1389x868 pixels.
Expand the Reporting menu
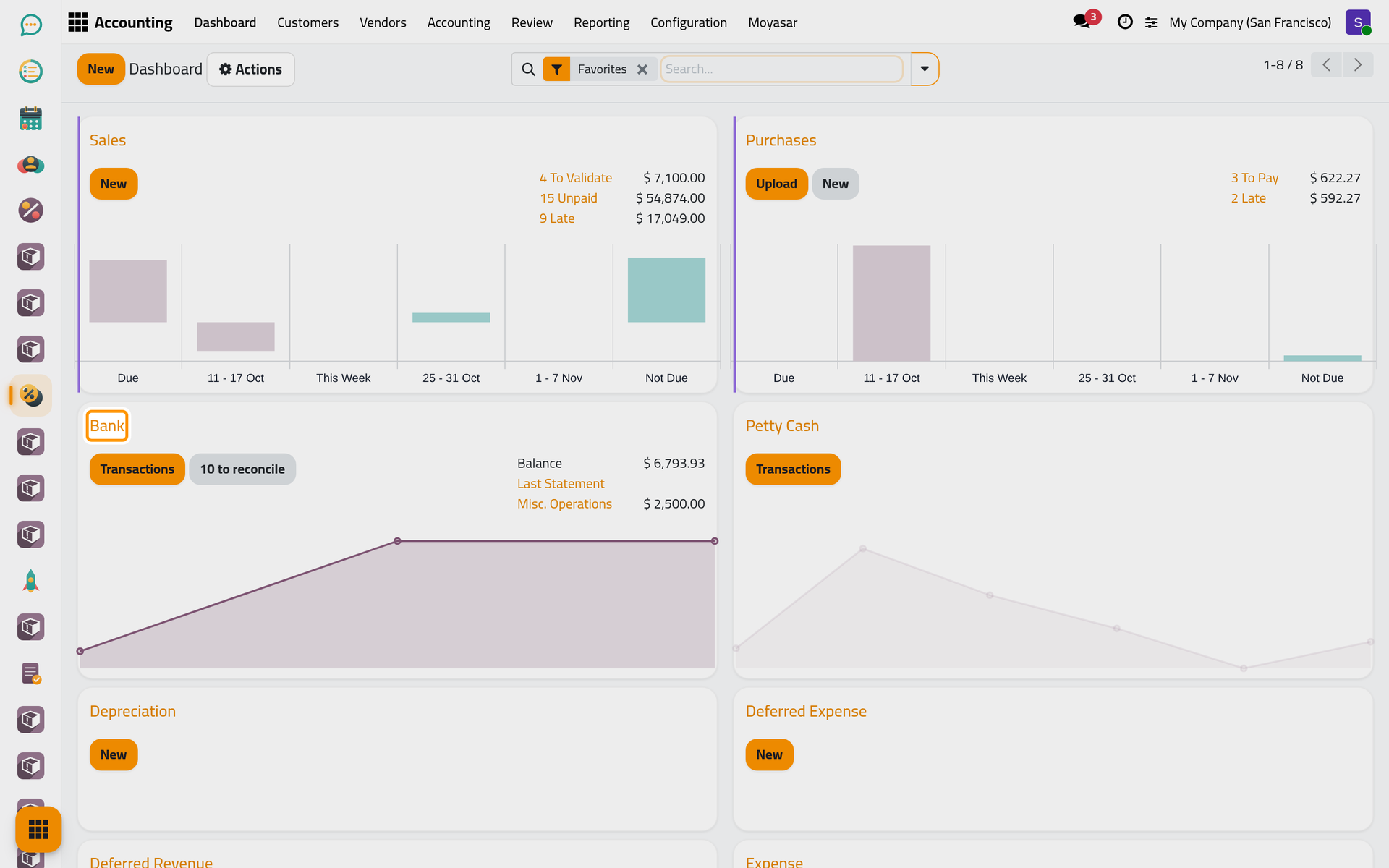pyautogui.click(x=601, y=22)
